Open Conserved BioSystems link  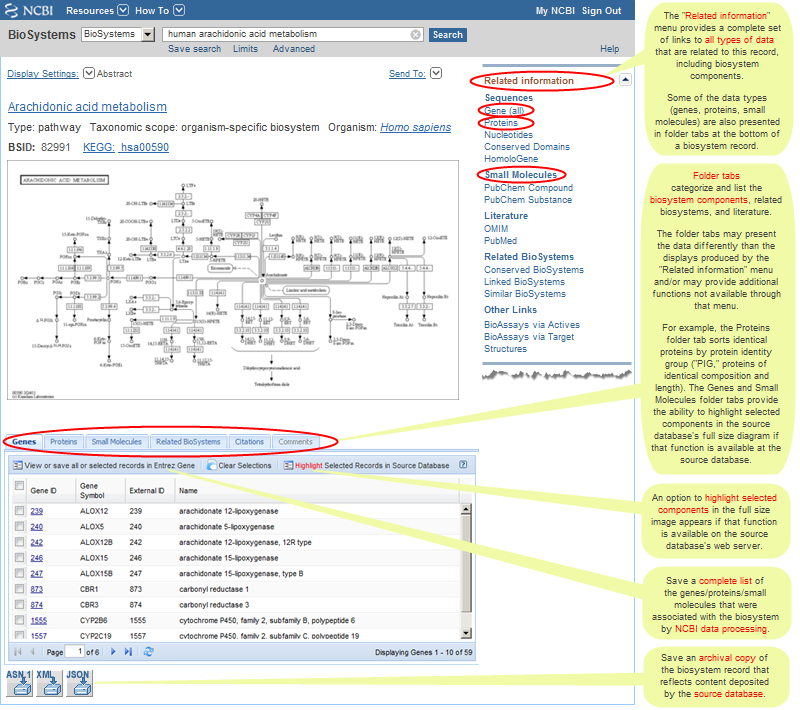(x=534, y=270)
